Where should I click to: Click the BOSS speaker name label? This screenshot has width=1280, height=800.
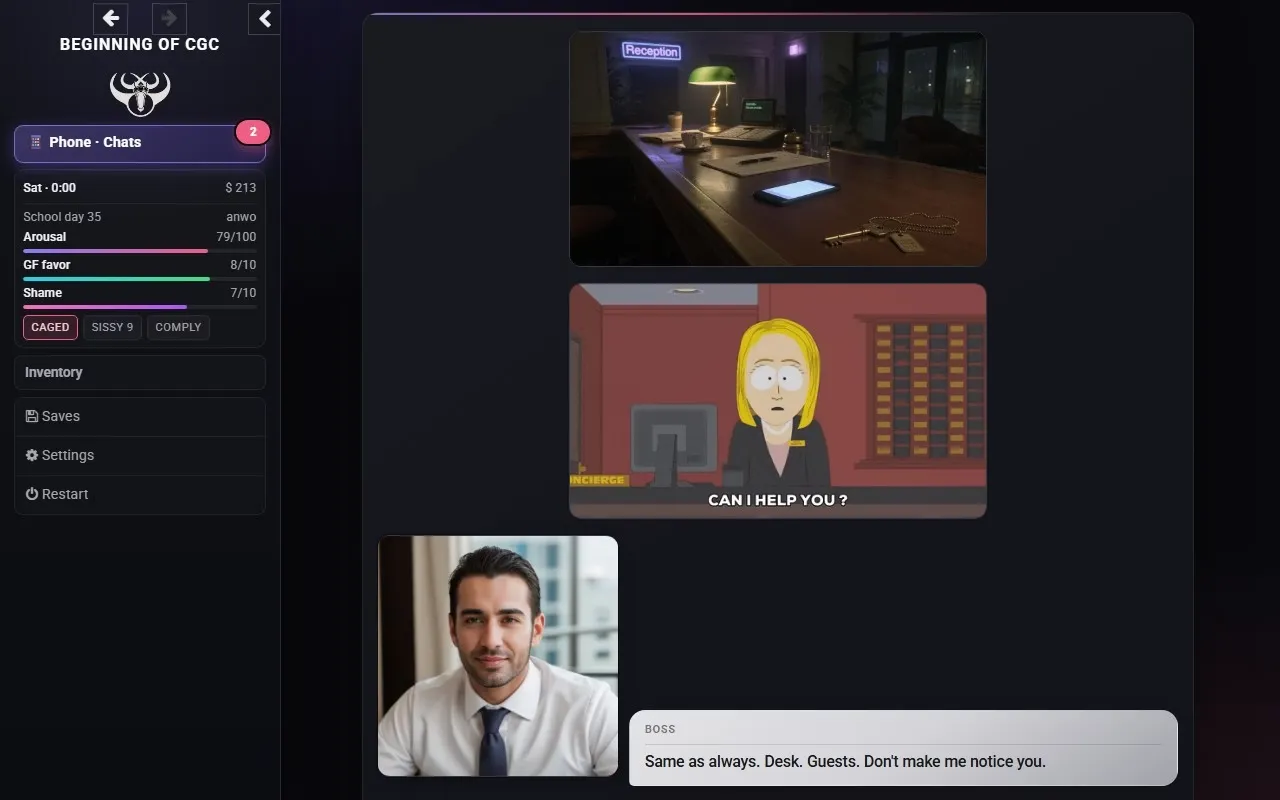tap(660, 730)
